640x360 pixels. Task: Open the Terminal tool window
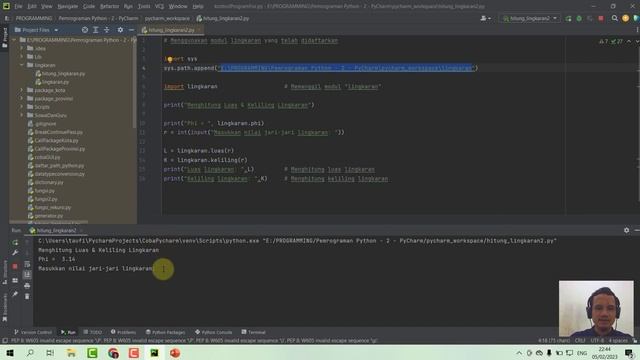click(x=253, y=332)
